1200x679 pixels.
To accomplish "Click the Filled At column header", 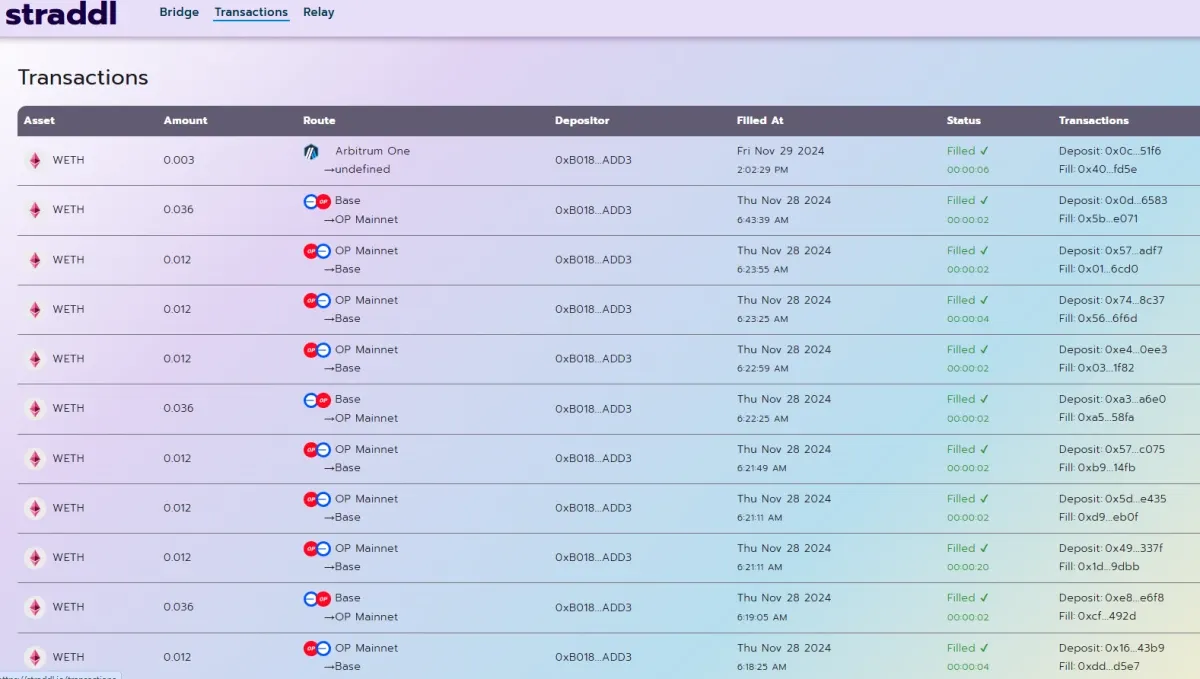I will (760, 121).
